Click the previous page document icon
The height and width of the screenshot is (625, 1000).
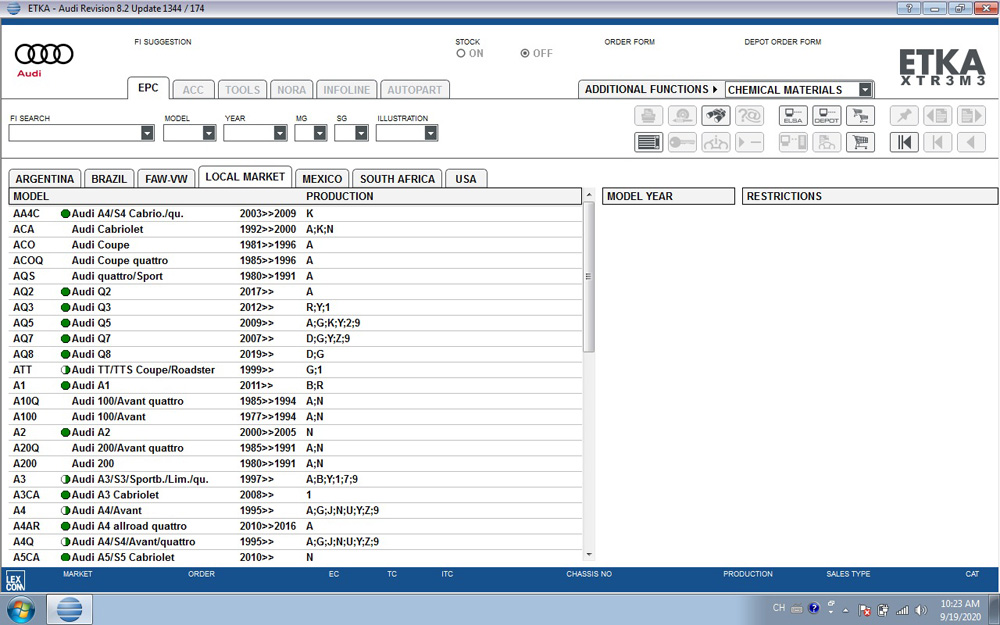click(x=938, y=115)
